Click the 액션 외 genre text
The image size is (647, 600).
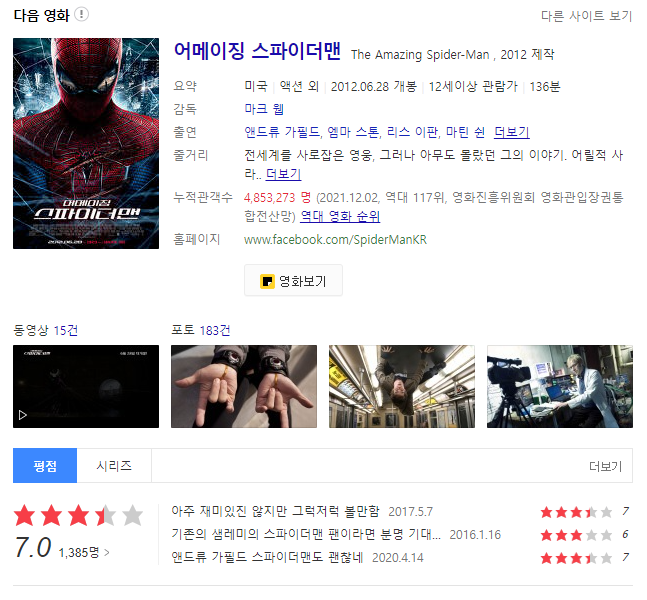[299, 87]
